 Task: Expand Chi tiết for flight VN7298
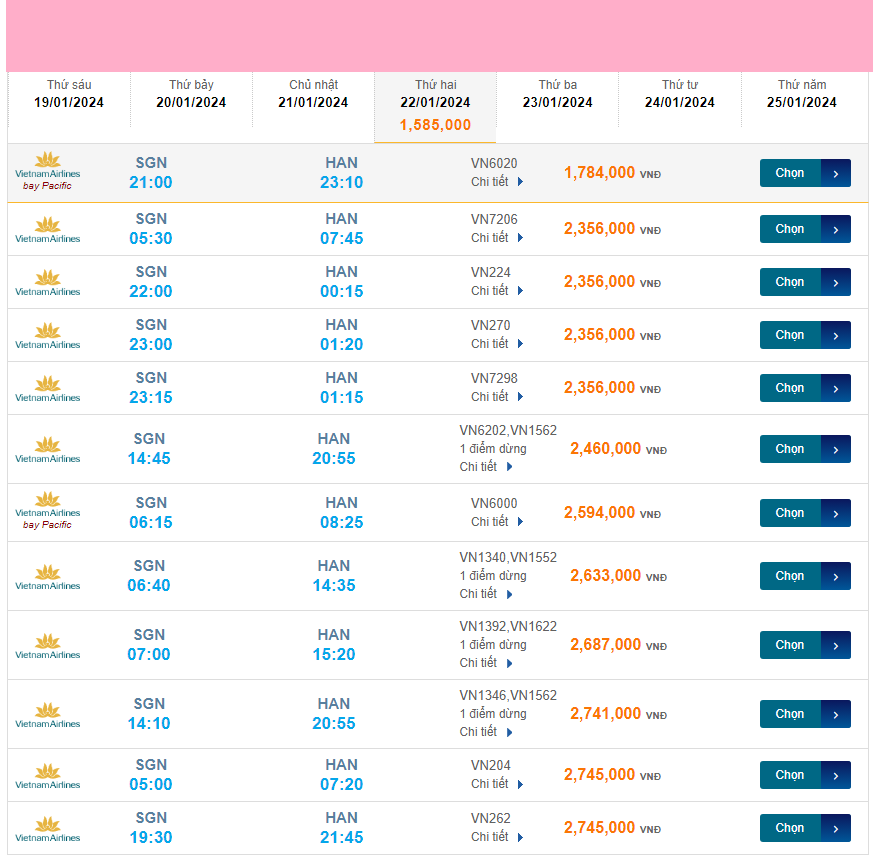tap(497, 397)
